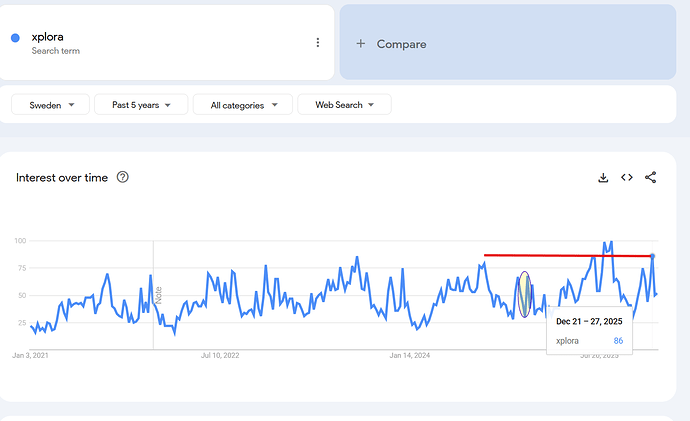Click the highlighted data point at chart's right end
The image size is (690, 421).
tap(652, 257)
